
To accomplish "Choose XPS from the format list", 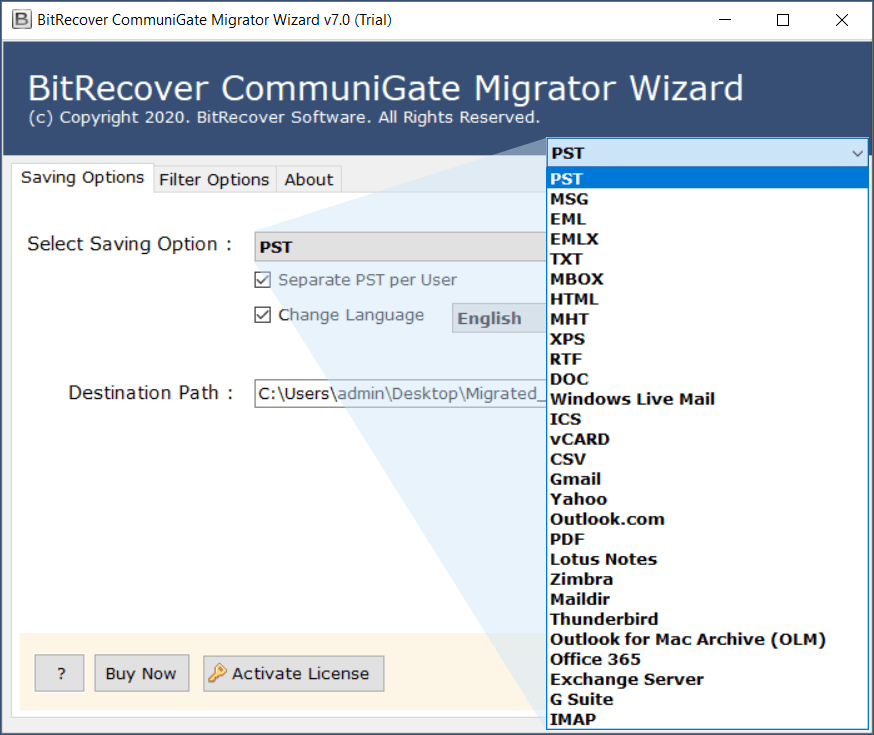I will (x=707, y=339).
